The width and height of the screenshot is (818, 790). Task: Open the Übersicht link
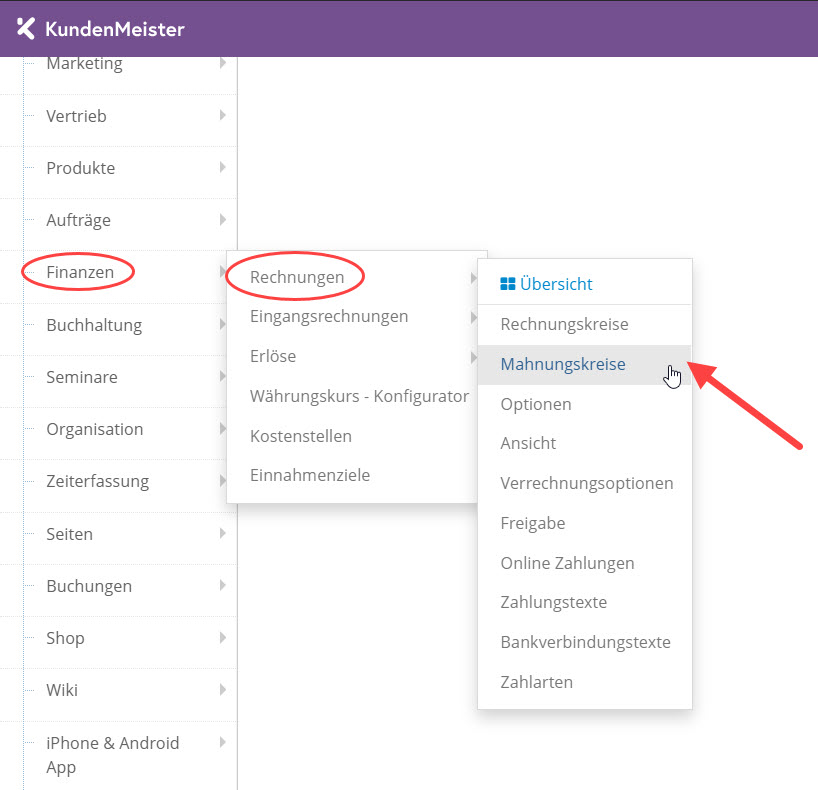556,284
